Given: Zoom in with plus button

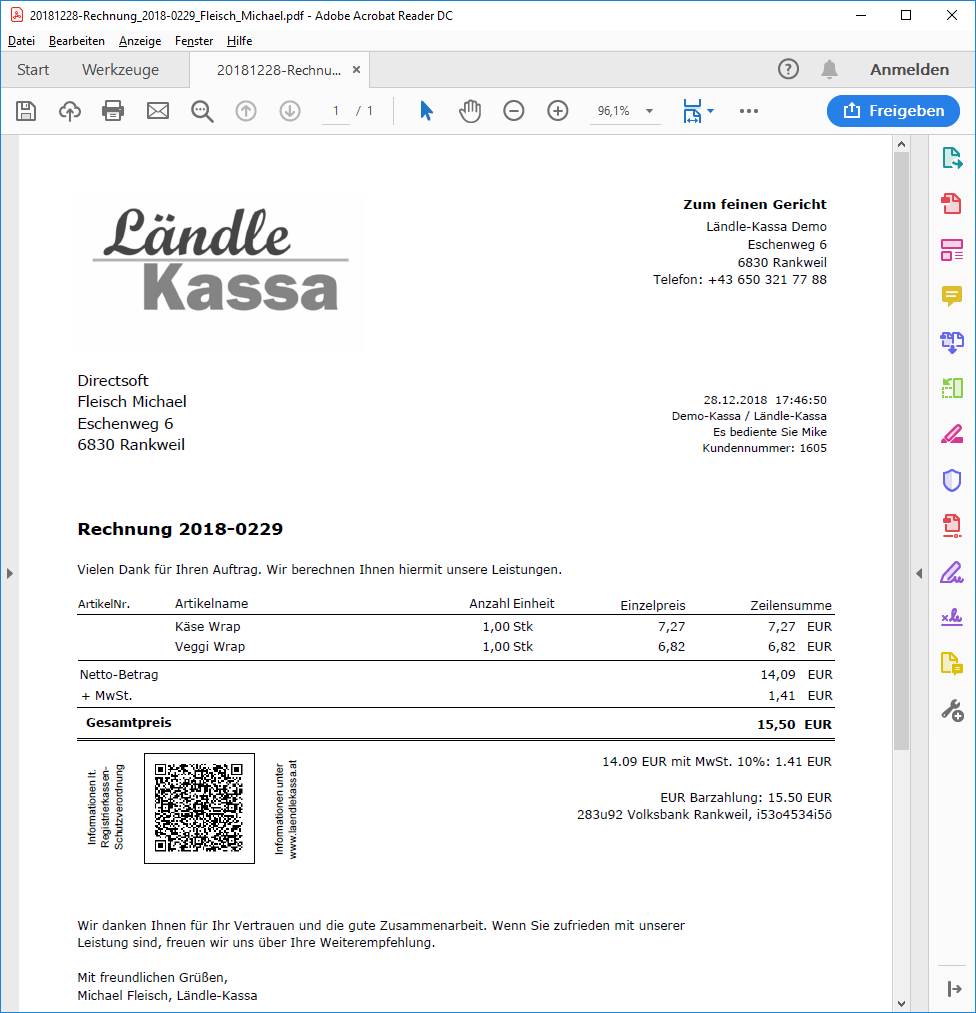Looking at the screenshot, I should (x=557, y=111).
